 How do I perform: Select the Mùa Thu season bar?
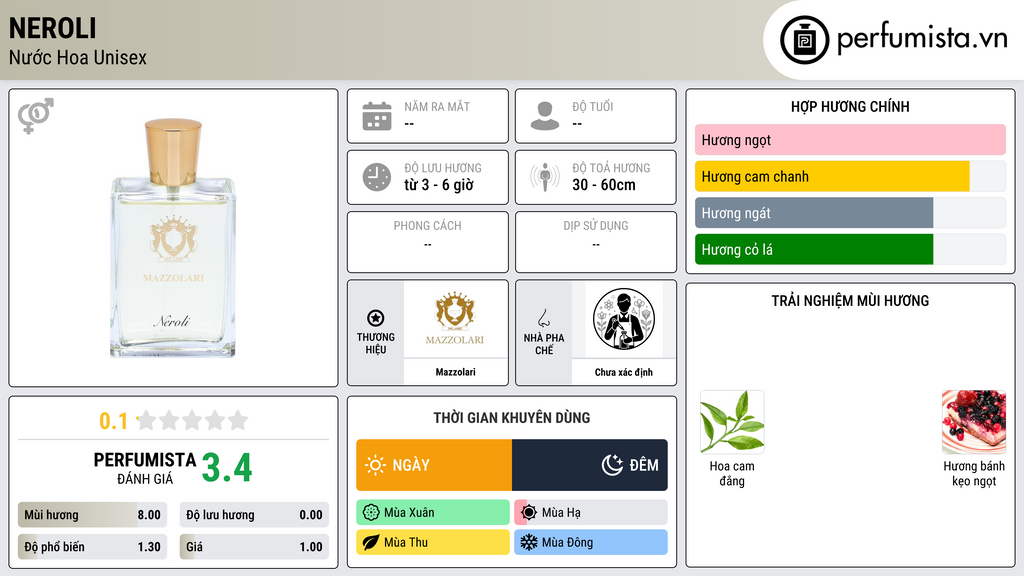(x=433, y=542)
